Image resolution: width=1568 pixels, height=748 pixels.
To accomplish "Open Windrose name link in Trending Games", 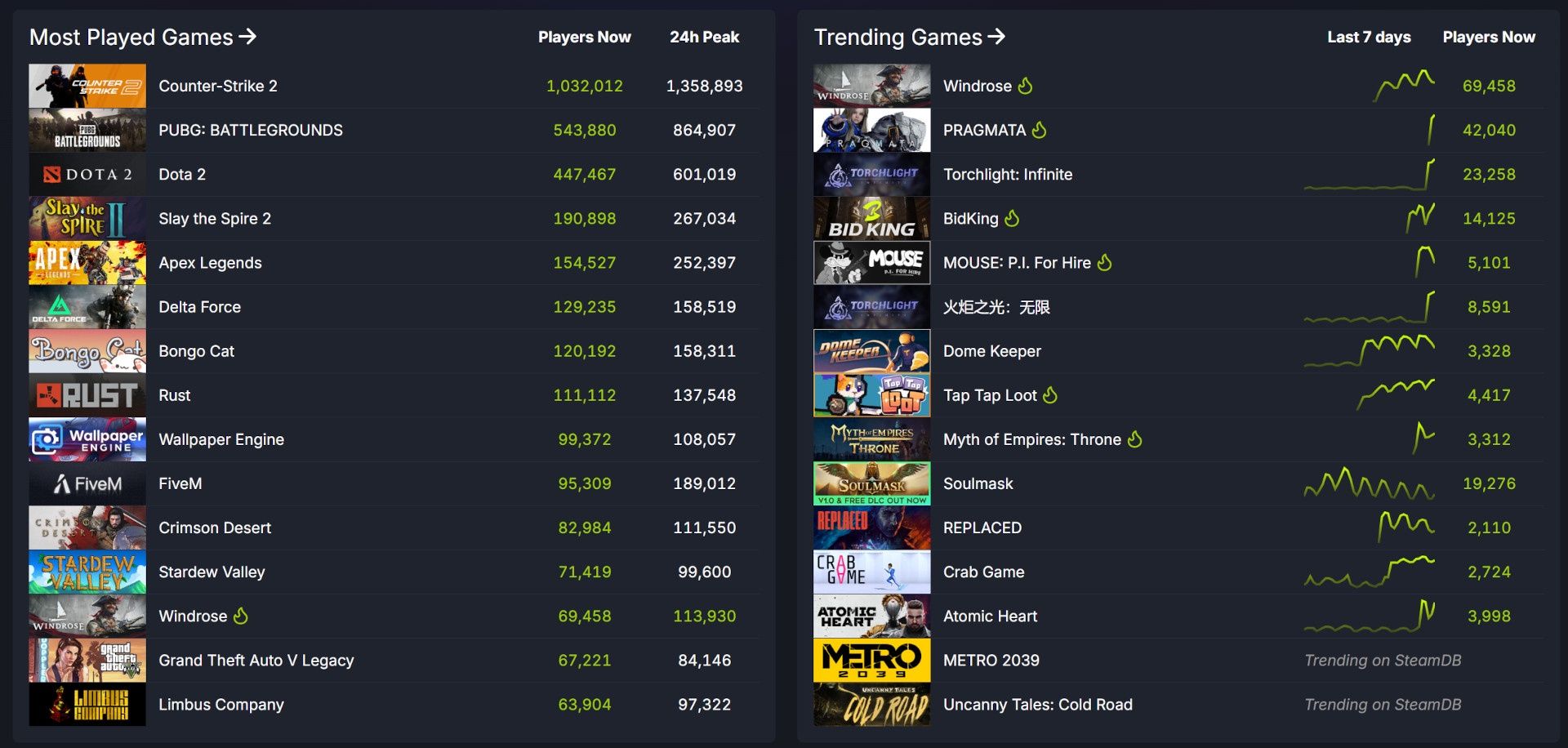I will tap(978, 86).
